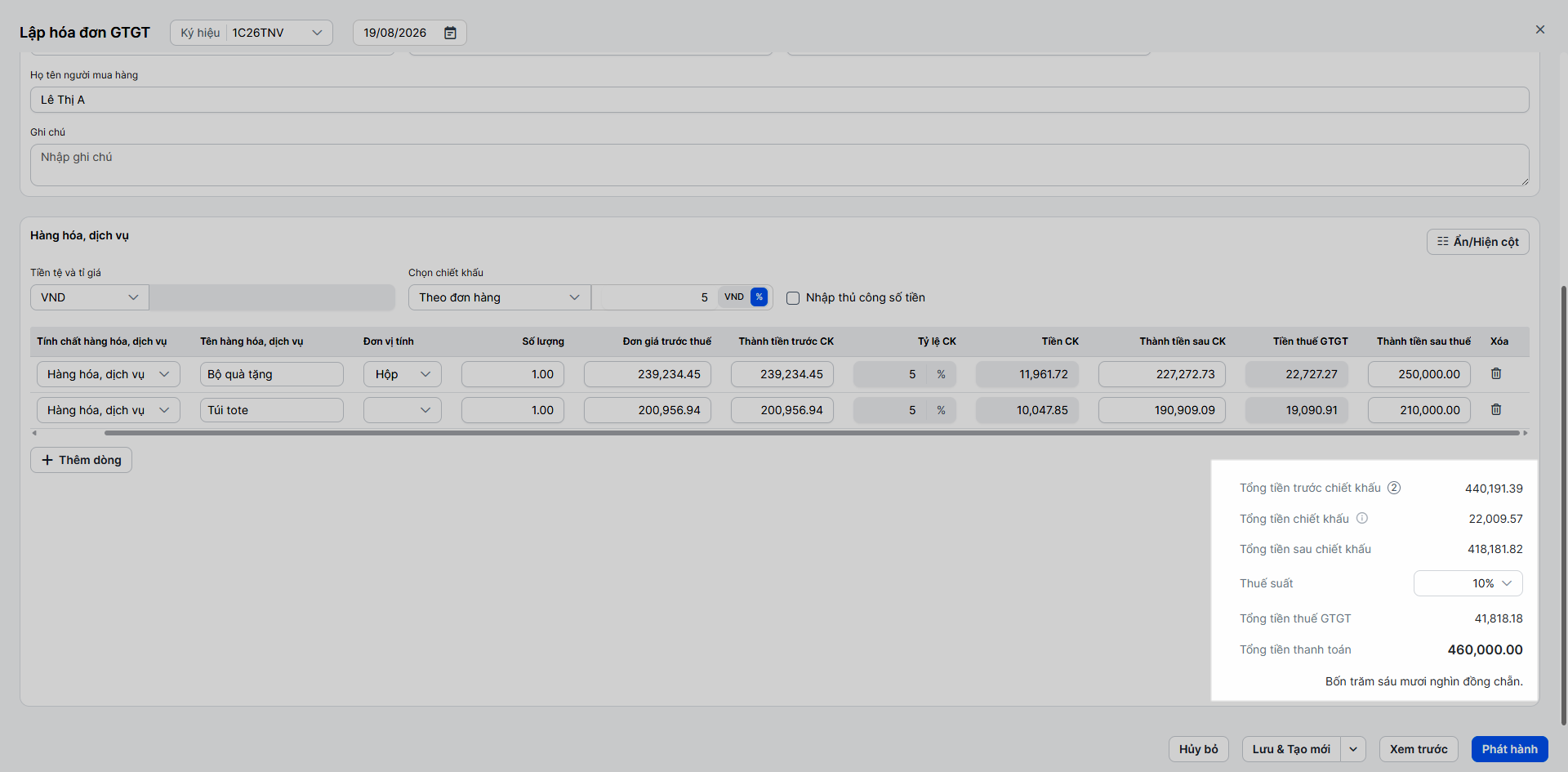
Task: Click the Bộ quà tặng item name field
Action: click(272, 374)
